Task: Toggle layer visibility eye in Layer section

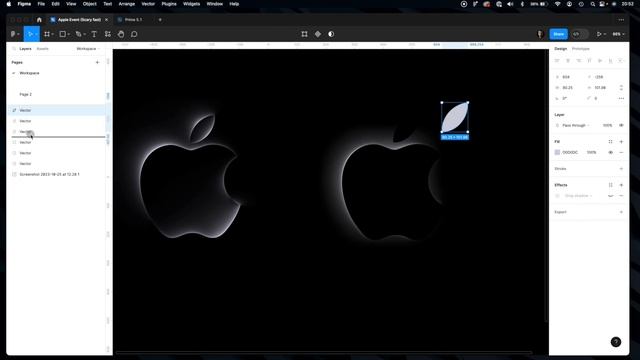Action: click(621, 125)
